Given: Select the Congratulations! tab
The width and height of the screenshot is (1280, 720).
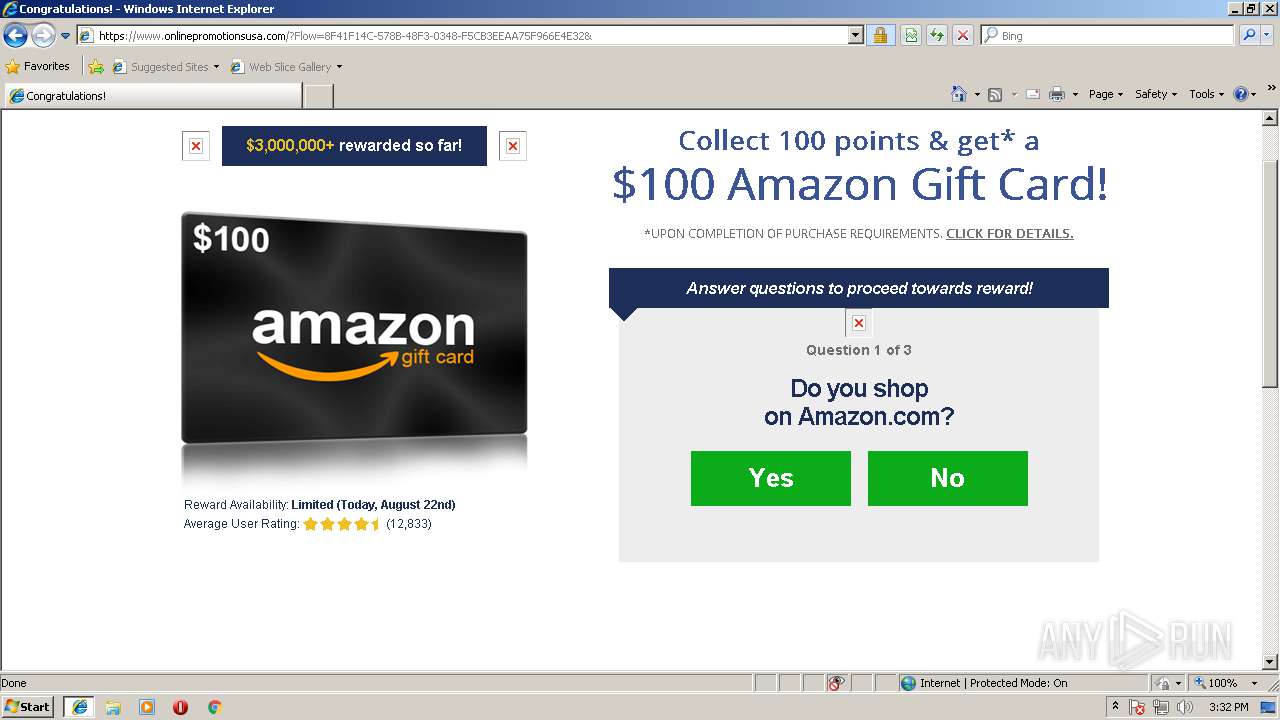Looking at the screenshot, I should click(x=152, y=96).
